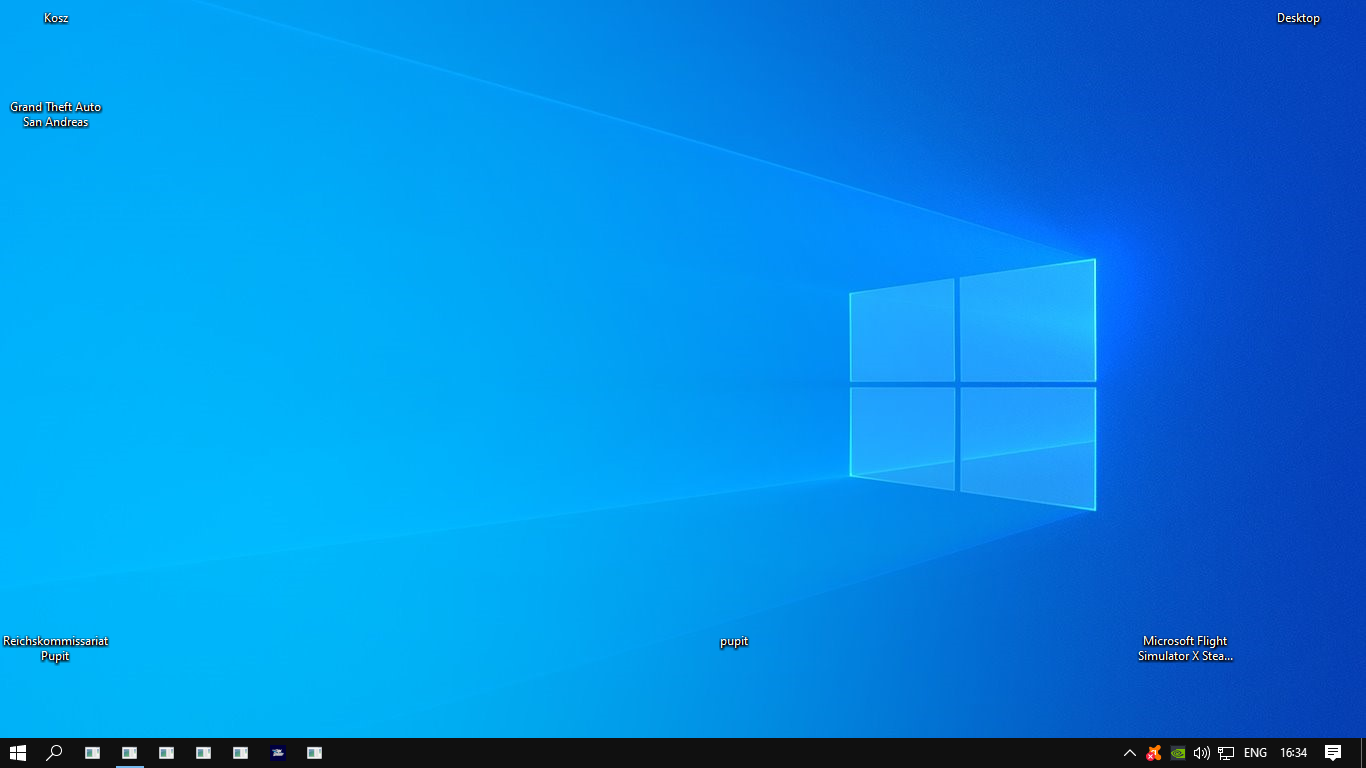Show hidden system tray icons
Screen dimensions: 1366x768
click(1130, 753)
